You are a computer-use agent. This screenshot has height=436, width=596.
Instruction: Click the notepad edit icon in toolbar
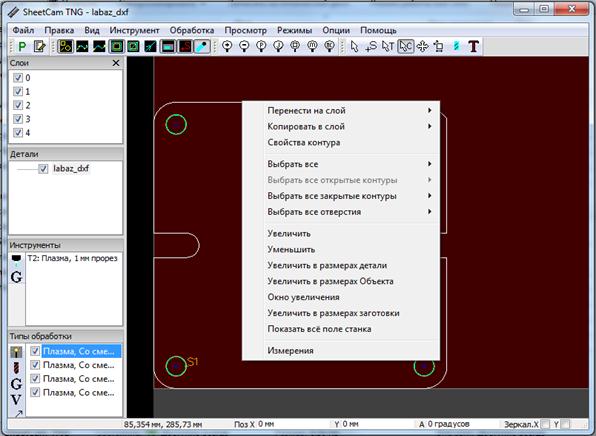coord(39,47)
